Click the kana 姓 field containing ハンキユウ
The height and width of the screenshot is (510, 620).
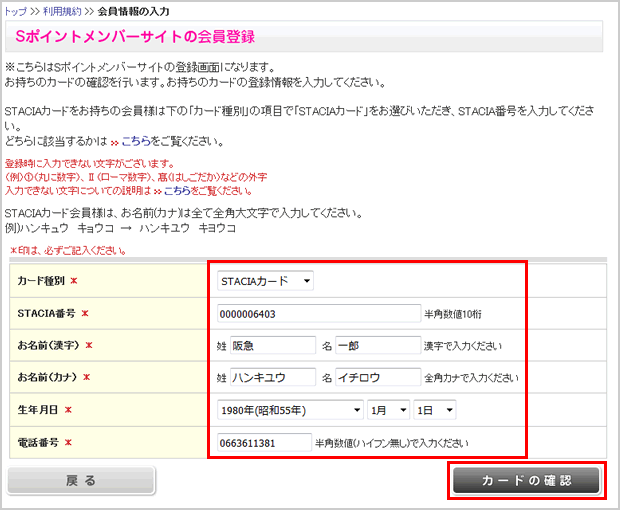272,378
